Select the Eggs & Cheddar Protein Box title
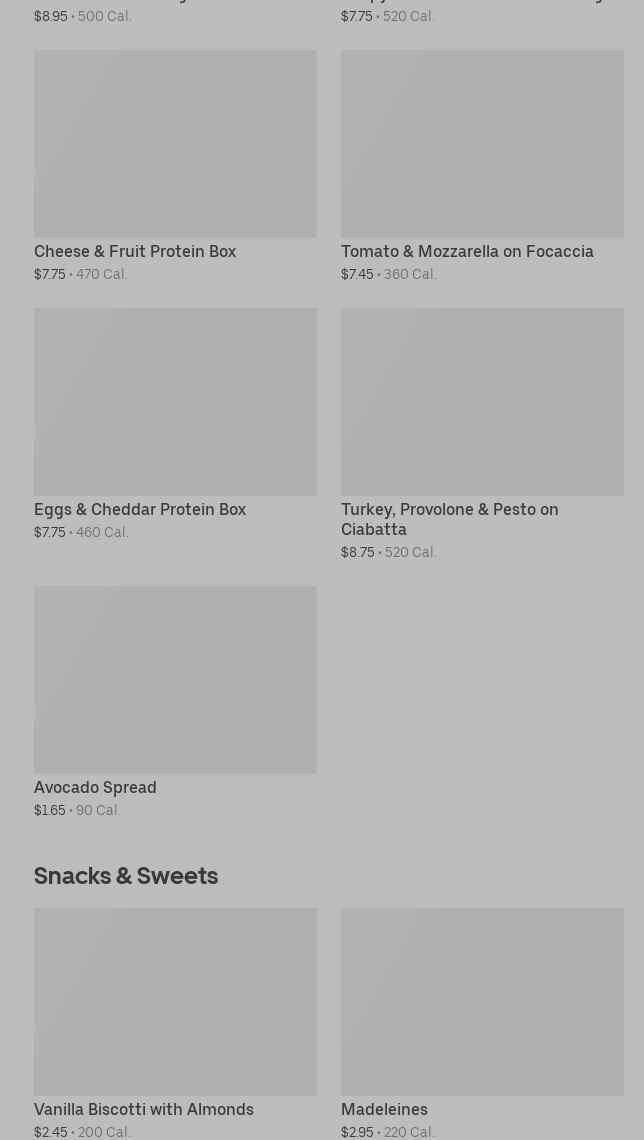644x1140 pixels. click(140, 510)
